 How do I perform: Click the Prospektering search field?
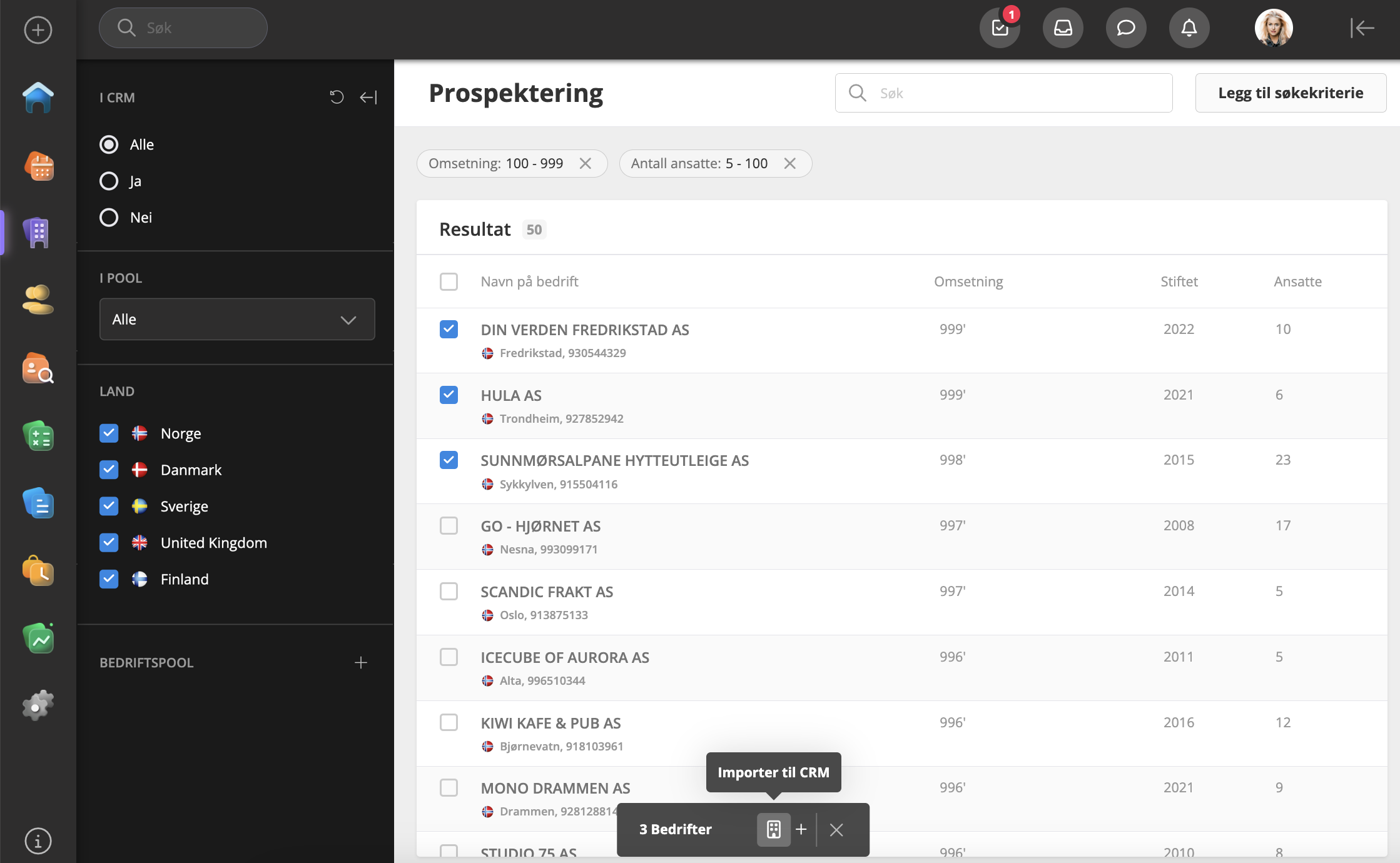(x=1003, y=93)
